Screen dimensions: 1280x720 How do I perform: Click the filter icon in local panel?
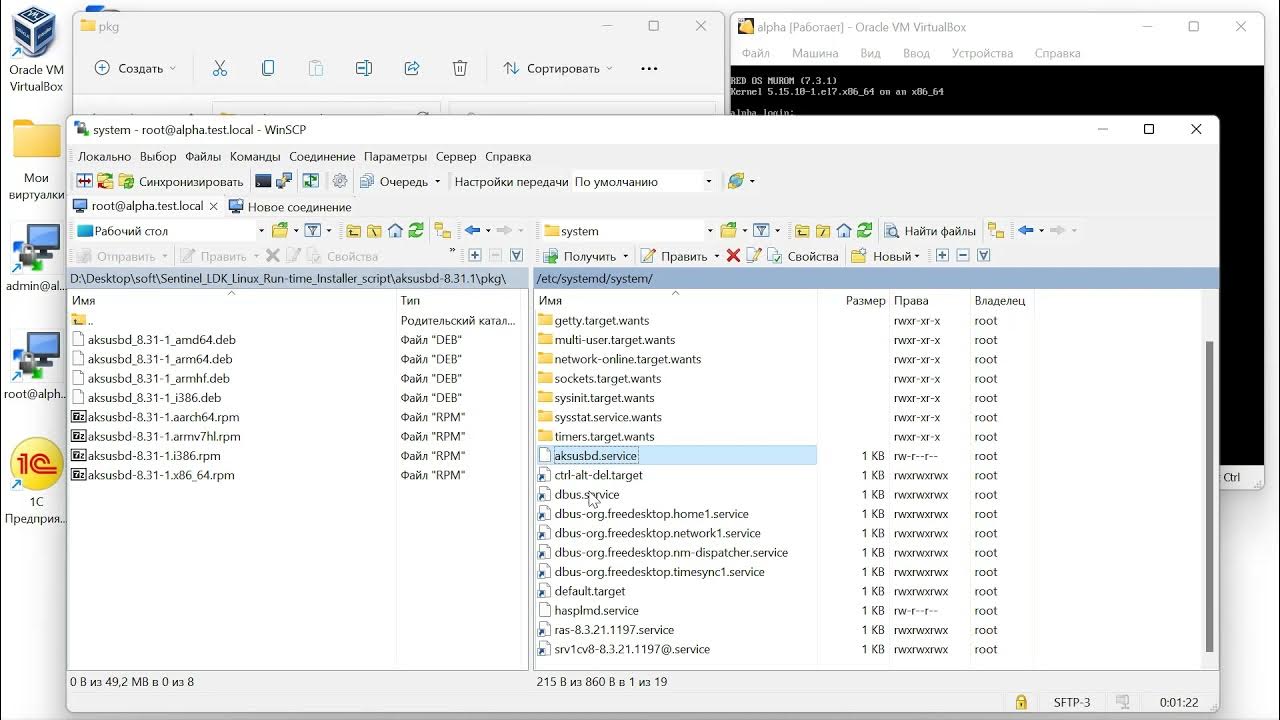point(313,231)
